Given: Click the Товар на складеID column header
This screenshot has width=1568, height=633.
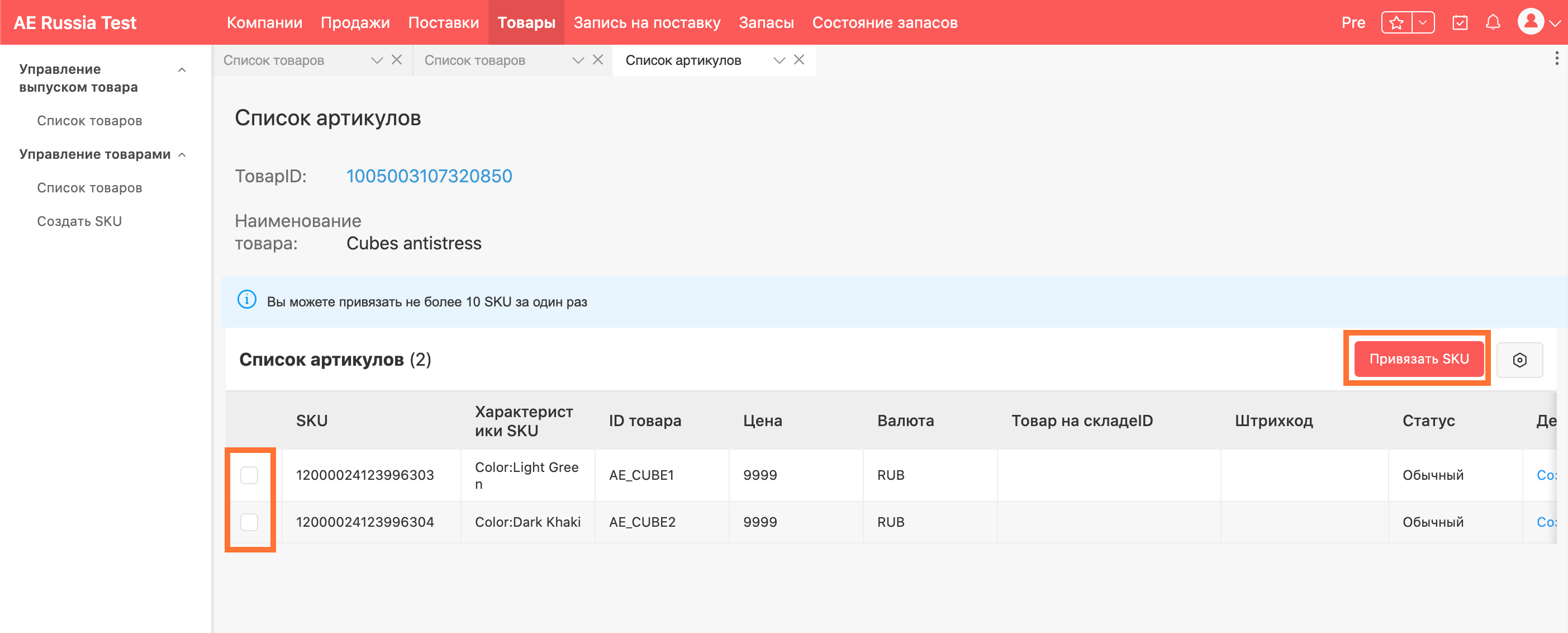Looking at the screenshot, I should (x=1082, y=421).
